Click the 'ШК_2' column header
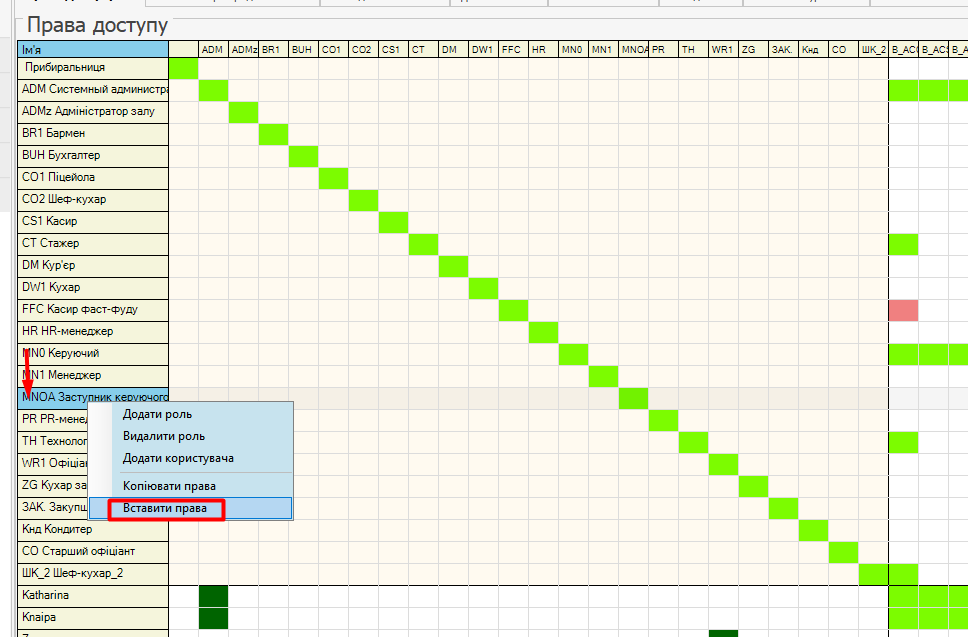The image size is (968, 637). pyautogui.click(x=872, y=49)
